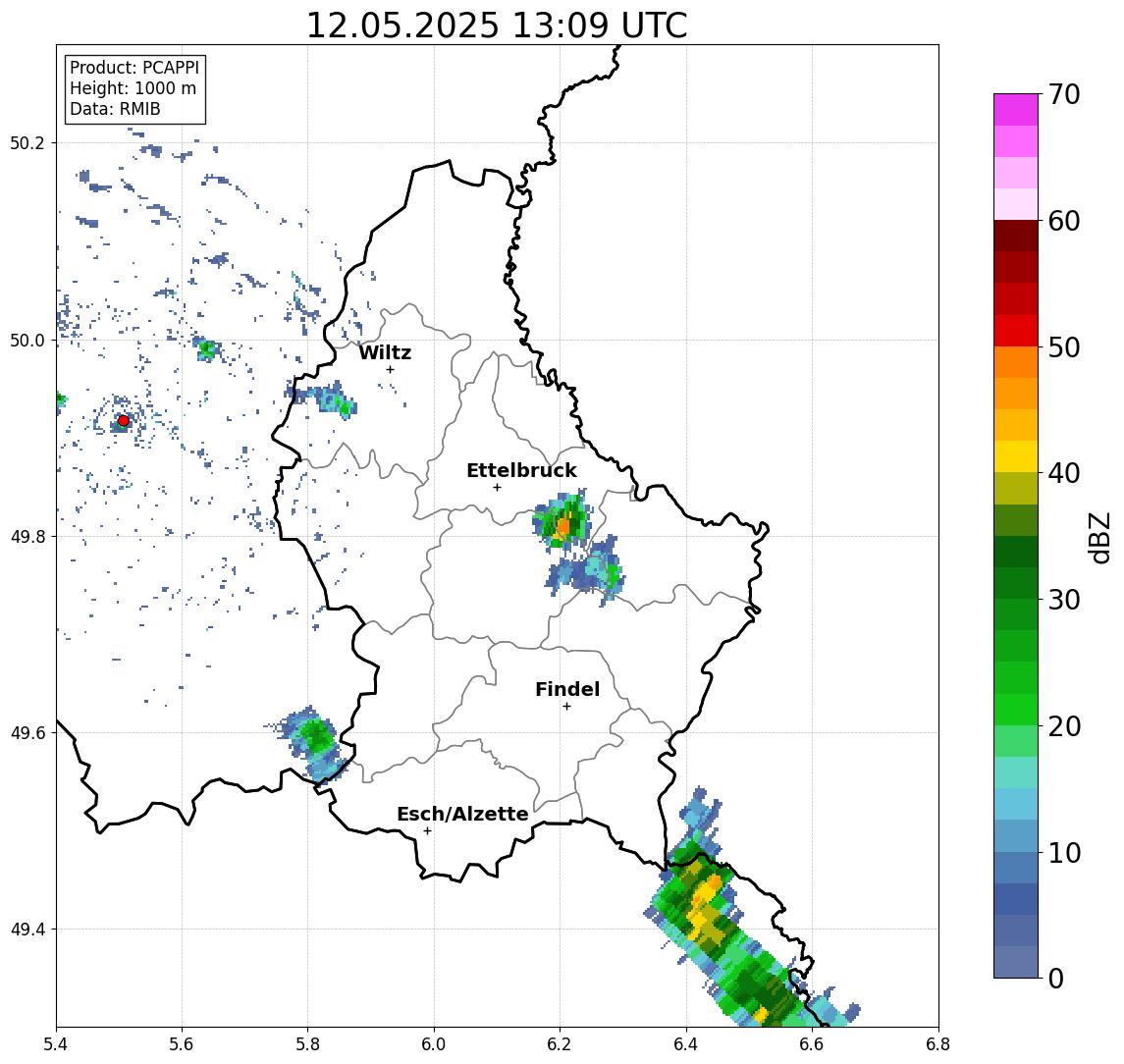
Task: Click the plus marker beneath Ettelbruck
Action: pos(497,488)
